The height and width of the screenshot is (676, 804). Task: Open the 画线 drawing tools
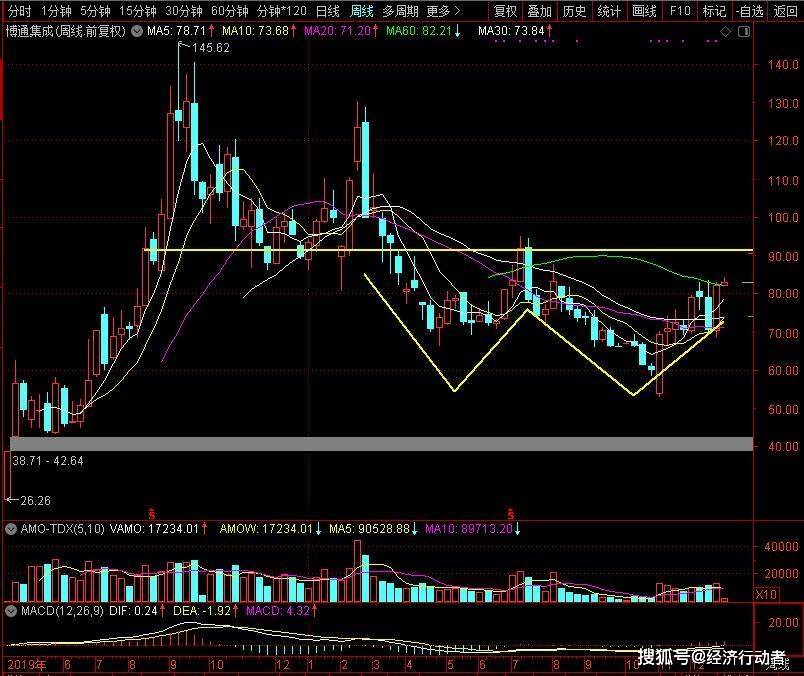click(645, 11)
